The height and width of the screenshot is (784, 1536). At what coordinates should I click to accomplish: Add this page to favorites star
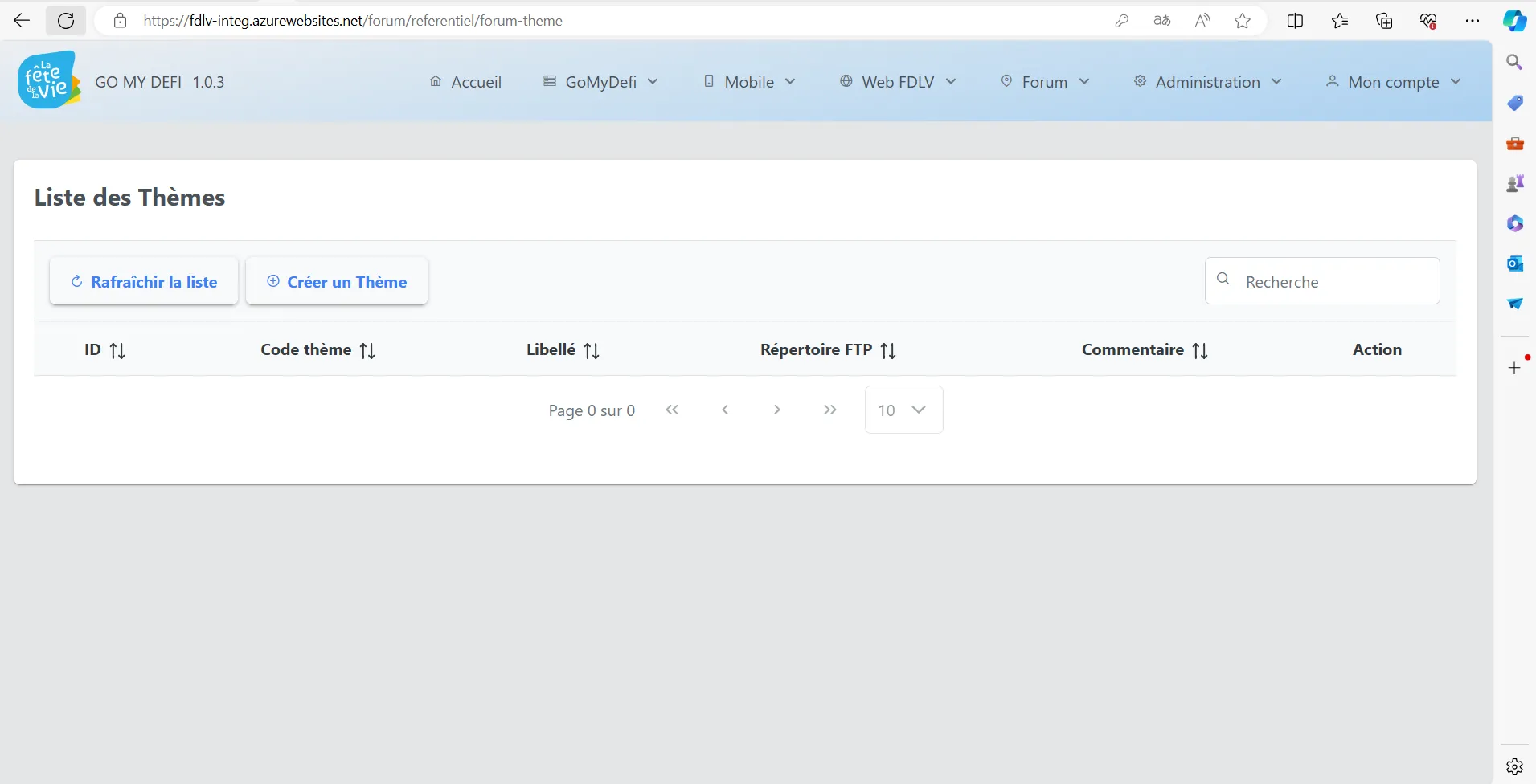click(x=1242, y=21)
